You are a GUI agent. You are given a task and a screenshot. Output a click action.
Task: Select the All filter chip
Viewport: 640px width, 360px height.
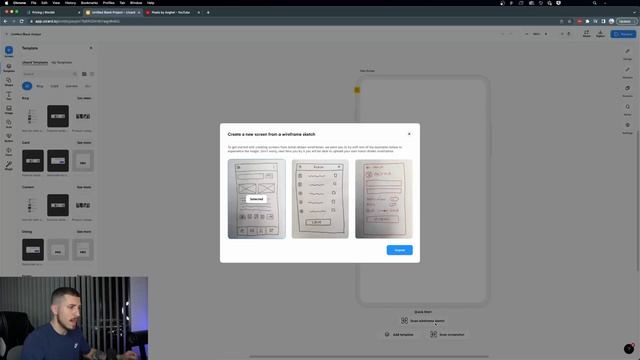[x=27, y=86]
